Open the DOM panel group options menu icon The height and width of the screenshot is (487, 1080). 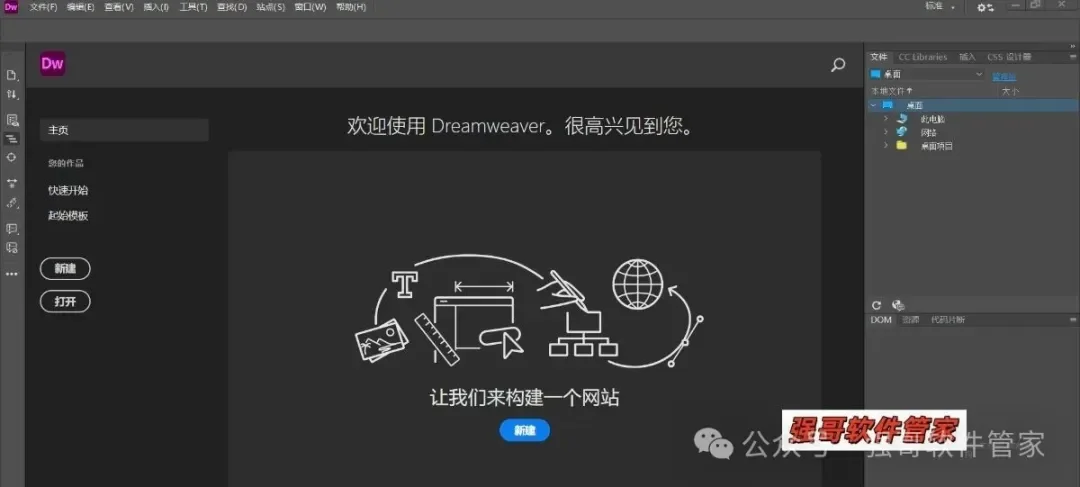coord(1073,320)
